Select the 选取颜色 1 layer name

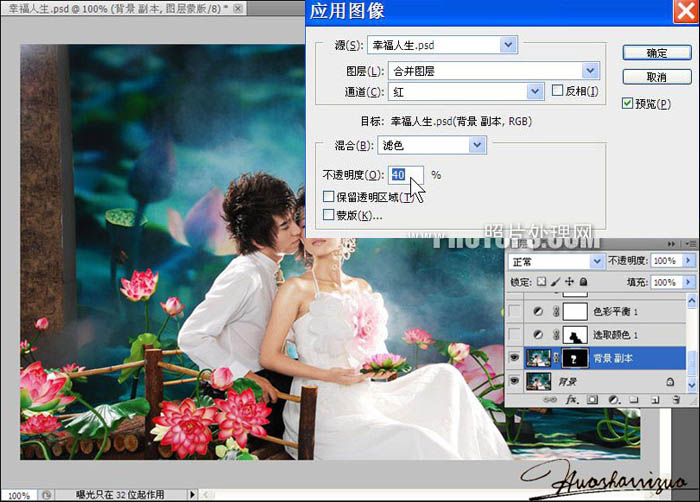click(x=615, y=335)
